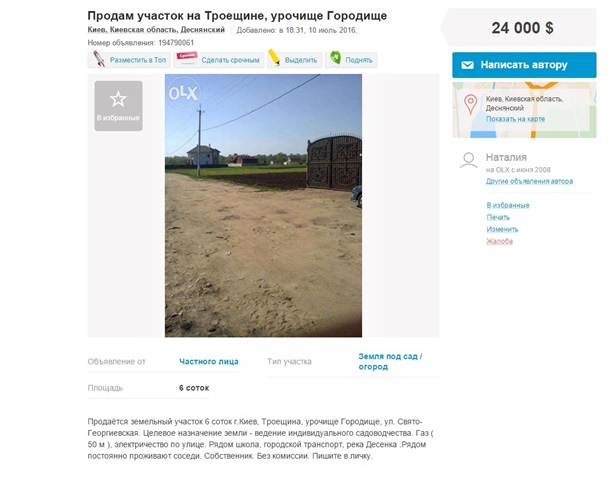Screen dimensions: 610x479
Task: Open Другие объявления автора link
Action: point(529,181)
